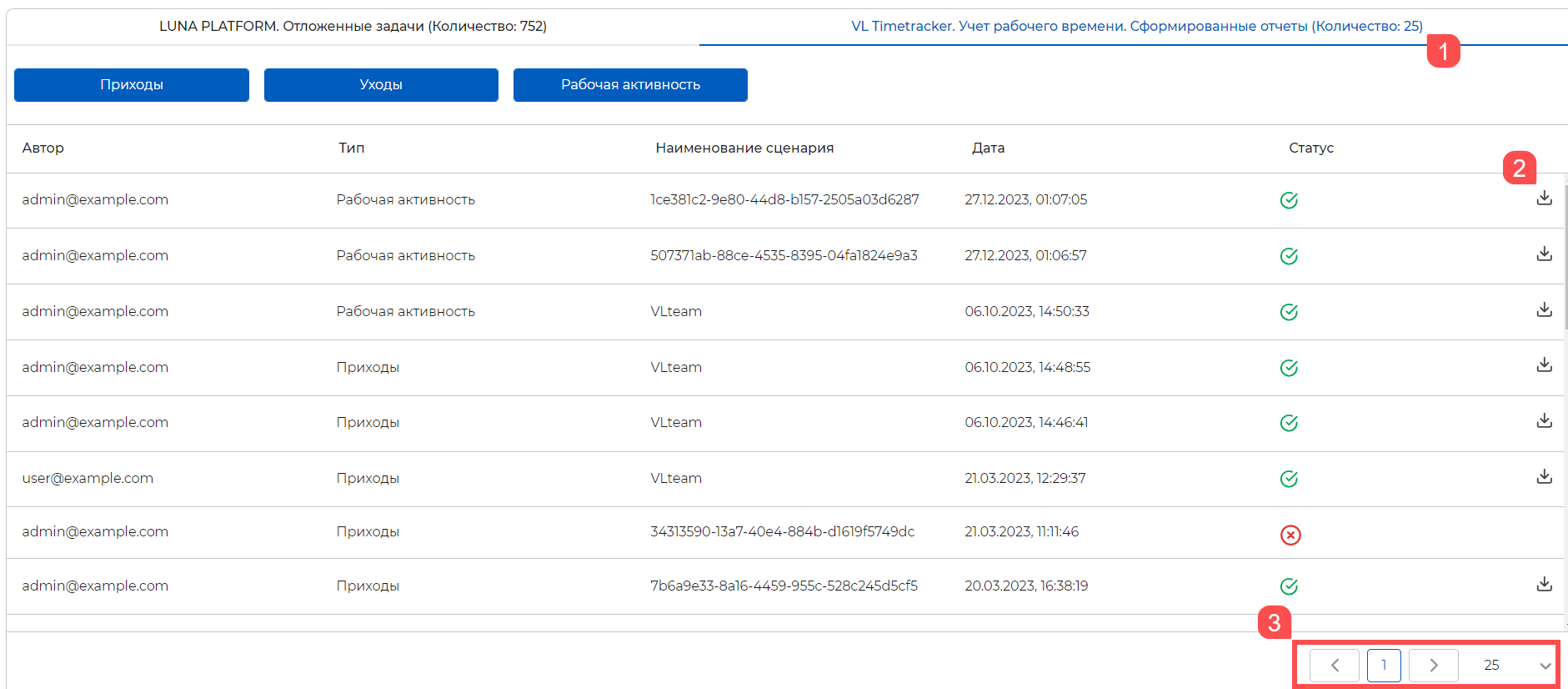The image size is (1568, 689).
Task: Click date 20.03.2023, 16:38:19
Action: pyautogui.click(x=1026, y=586)
